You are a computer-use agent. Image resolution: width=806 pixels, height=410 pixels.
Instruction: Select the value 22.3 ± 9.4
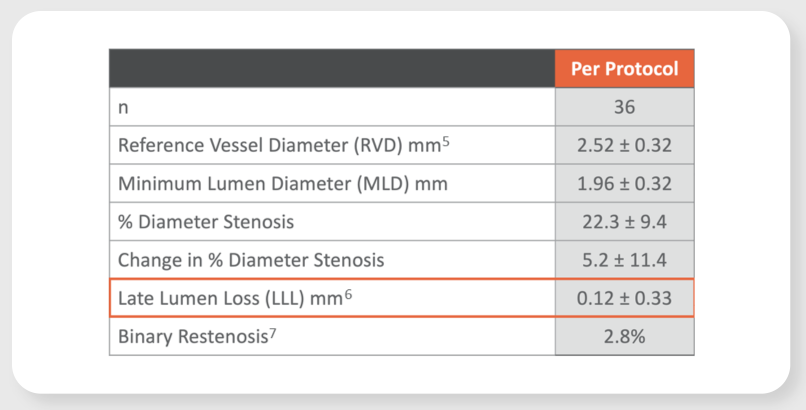tap(624, 222)
